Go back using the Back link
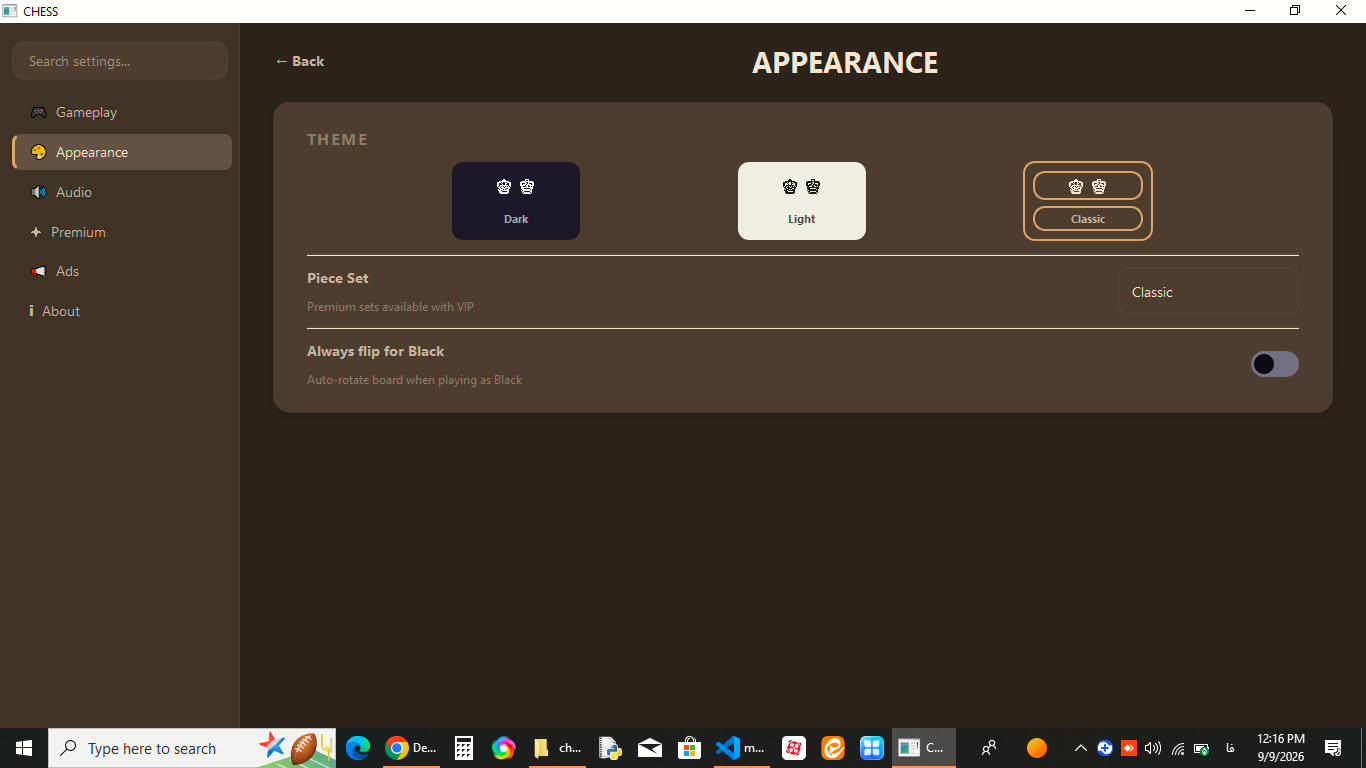This screenshot has width=1366, height=768. coord(300,61)
